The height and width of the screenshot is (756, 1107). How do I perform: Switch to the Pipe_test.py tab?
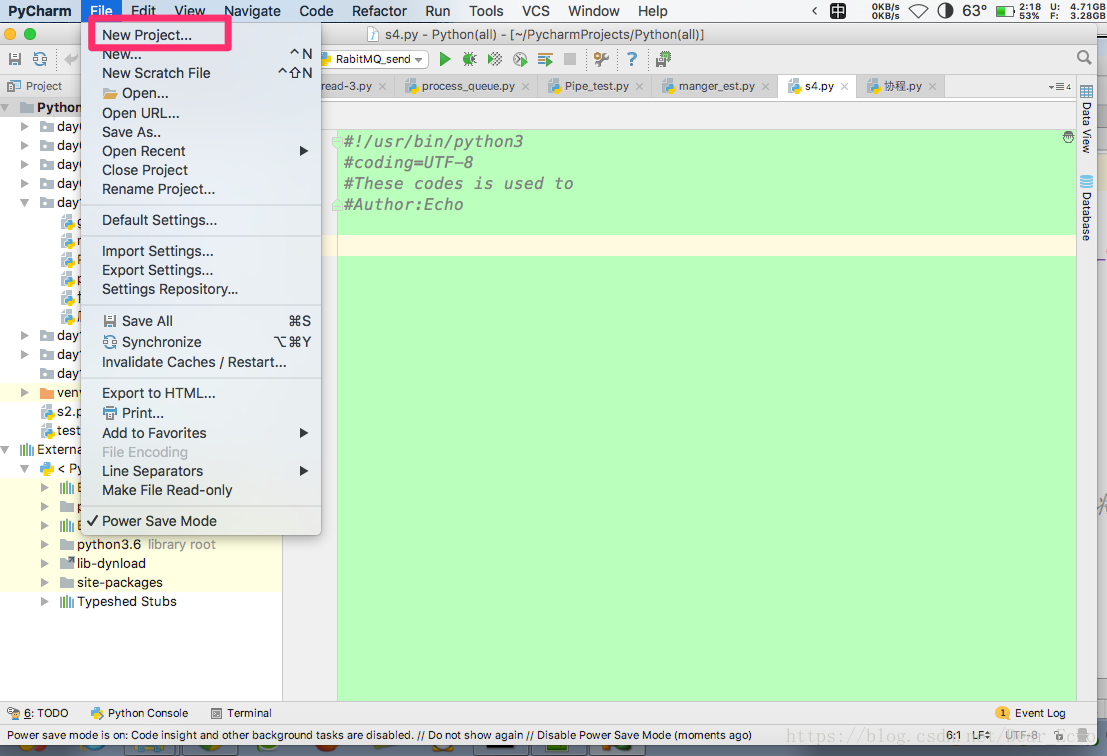point(595,86)
